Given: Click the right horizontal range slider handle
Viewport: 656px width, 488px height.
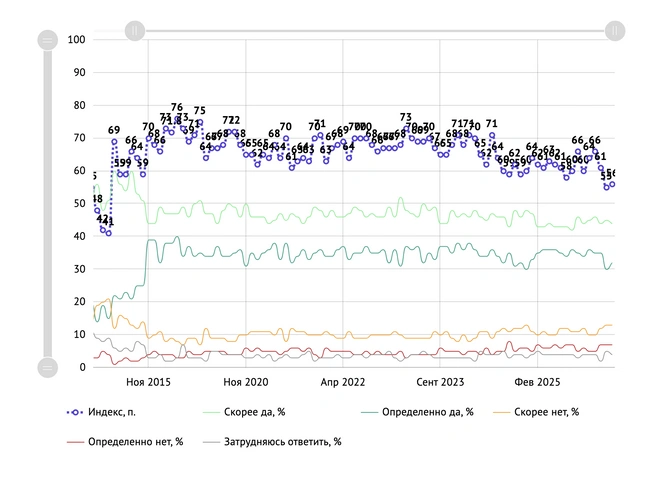Looking at the screenshot, I should pos(615,31).
